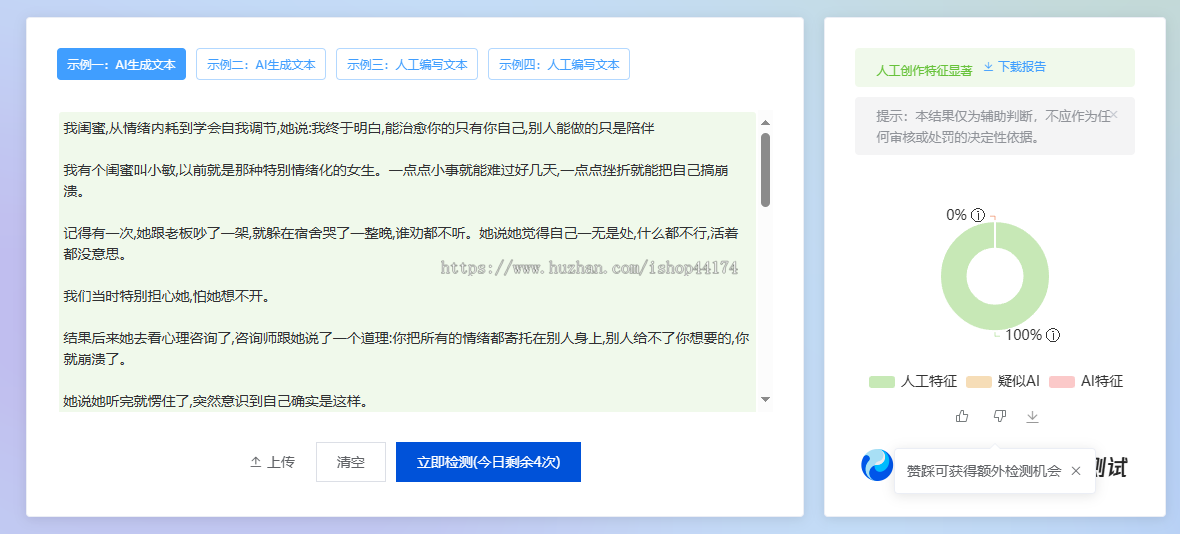
Task: Select 示例四：人工编写文本 tab
Action: point(559,64)
